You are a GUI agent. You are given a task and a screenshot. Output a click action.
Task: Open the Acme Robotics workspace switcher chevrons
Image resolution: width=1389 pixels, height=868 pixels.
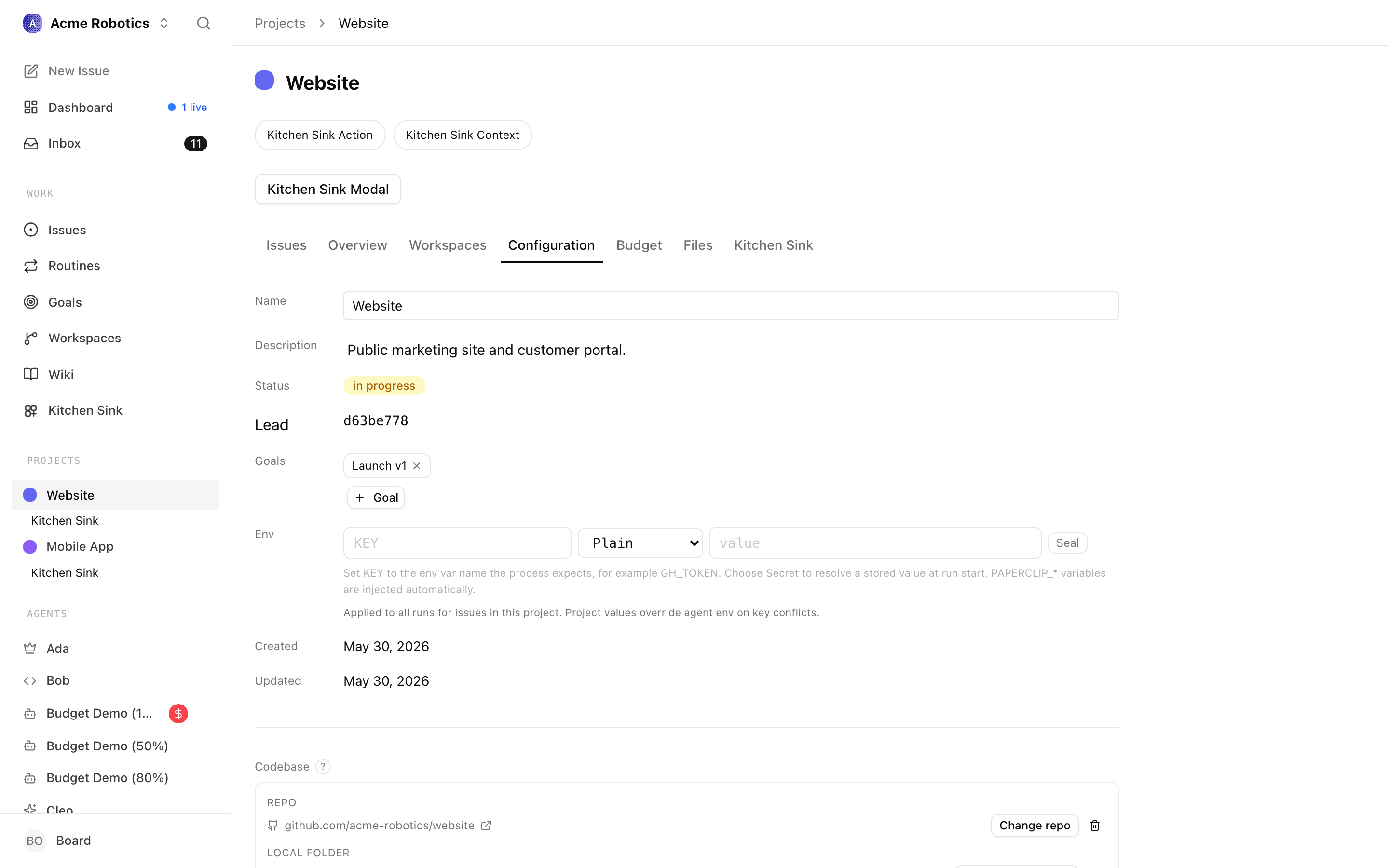click(x=164, y=23)
